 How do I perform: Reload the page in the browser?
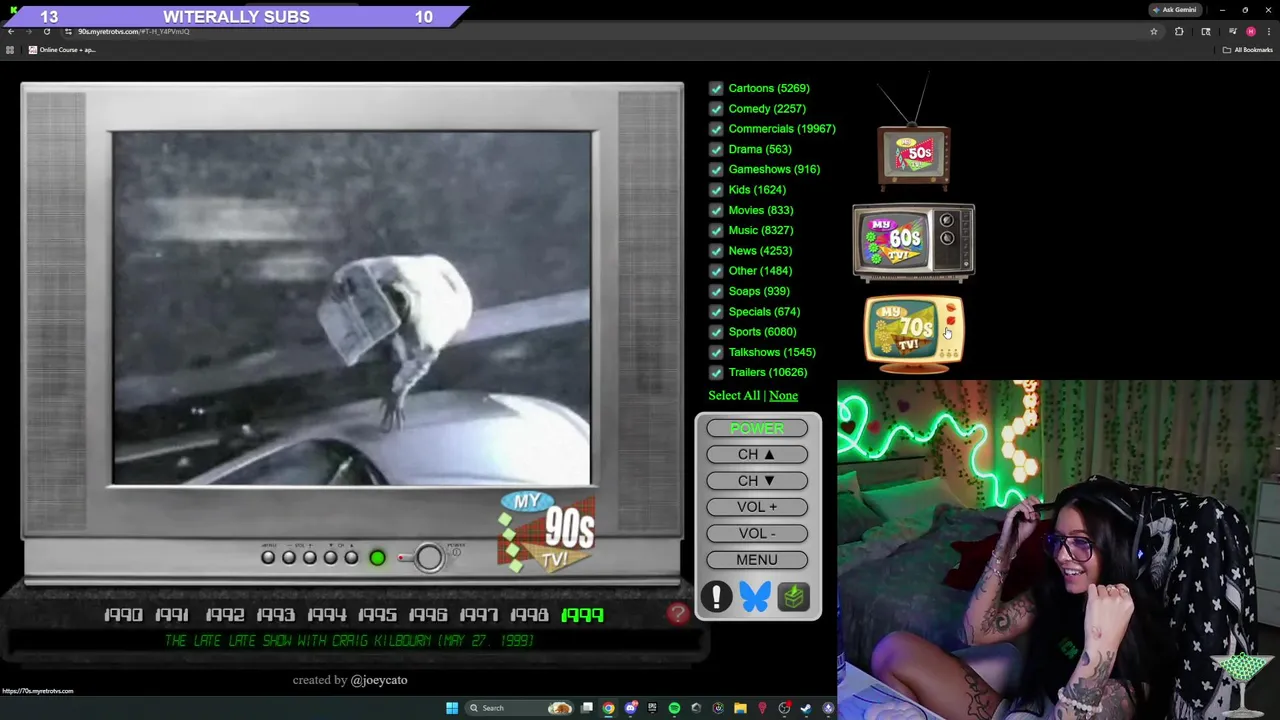(46, 31)
